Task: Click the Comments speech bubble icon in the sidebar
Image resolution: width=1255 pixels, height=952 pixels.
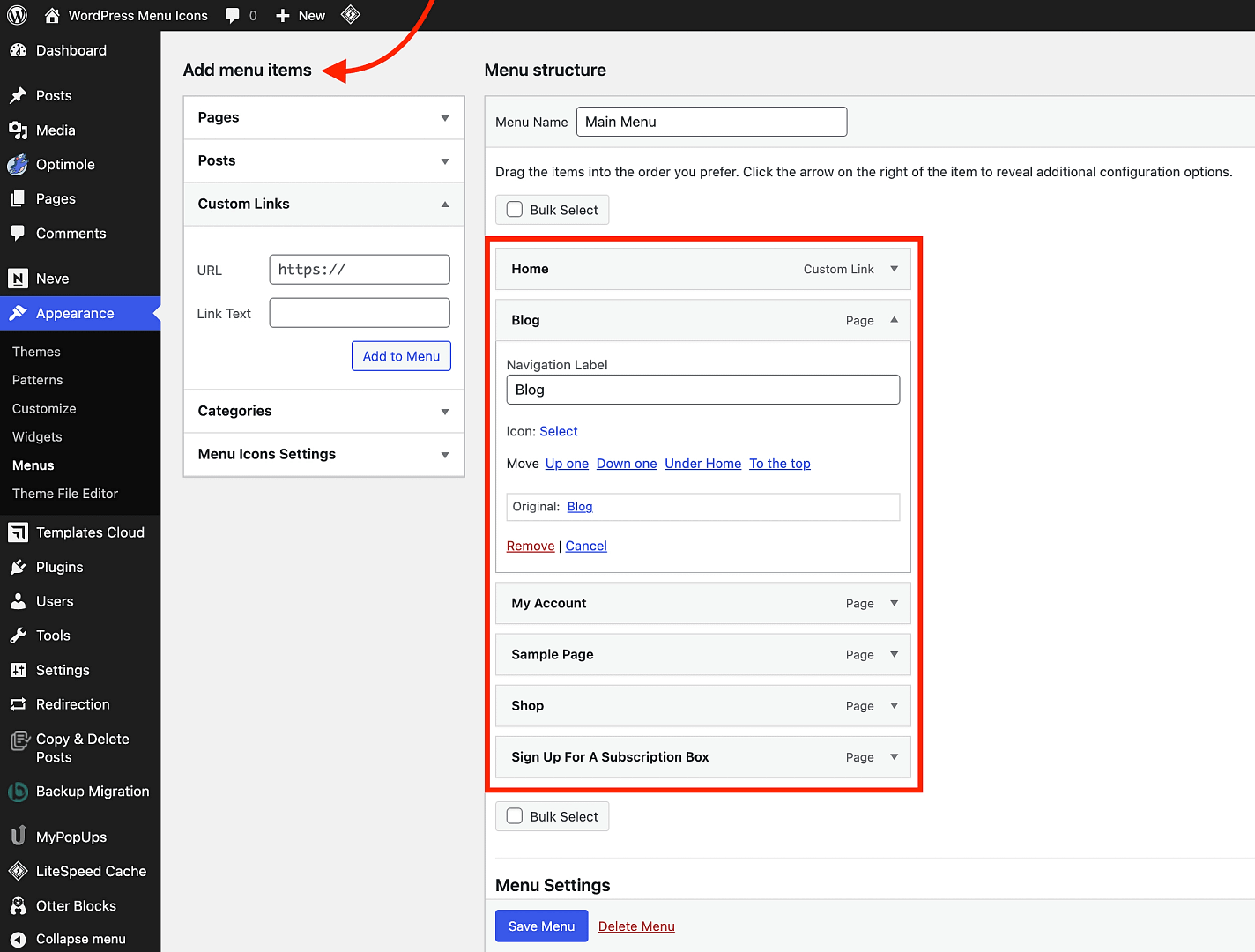Action: coord(18,233)
